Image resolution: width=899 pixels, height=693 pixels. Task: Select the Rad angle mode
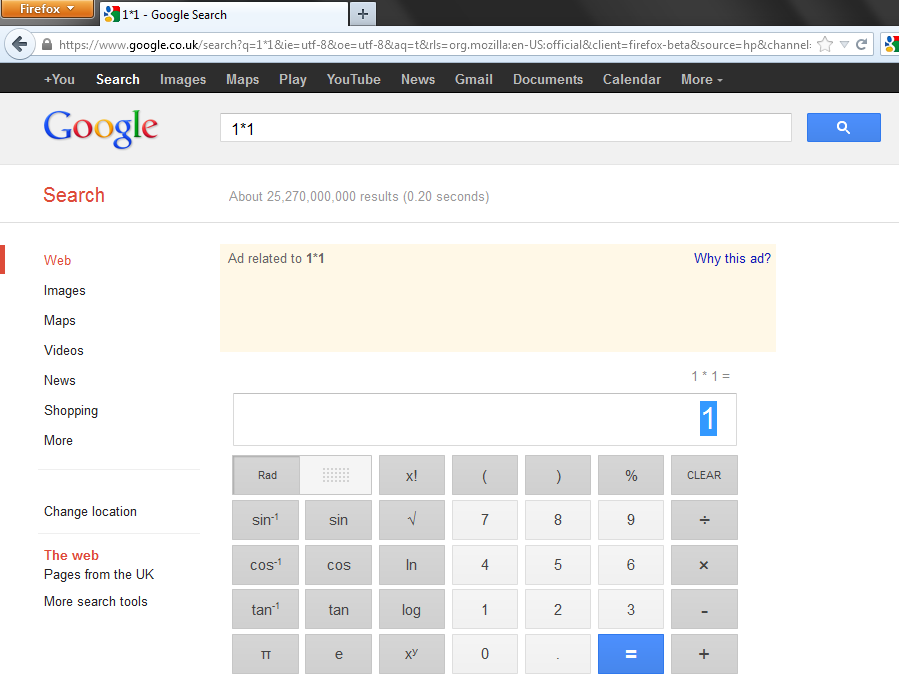tap(267, 475)
